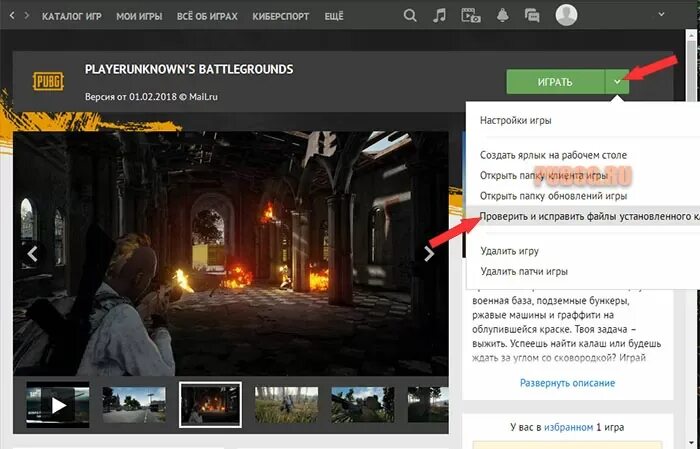700x449 pixels.
Task: Open the Киберспорт tab
Action: (280, 17)
